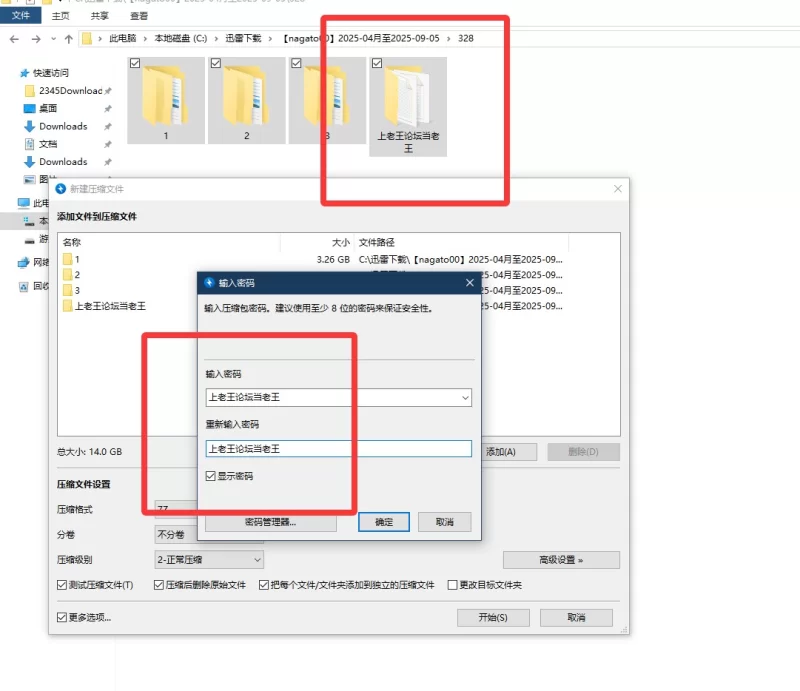Image resolution: width=800 pixels, height=691 pixels.
Task: Click the 网络 icon in sidebar
Action: tap(23, 263)
